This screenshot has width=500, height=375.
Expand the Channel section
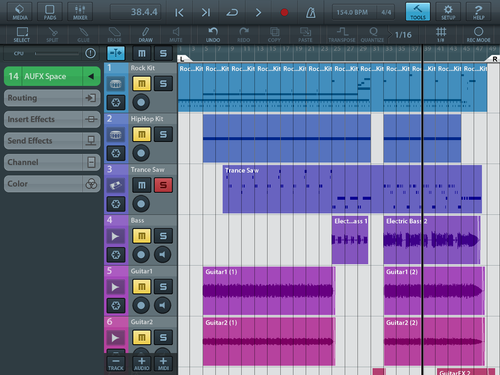click(52, 162)
